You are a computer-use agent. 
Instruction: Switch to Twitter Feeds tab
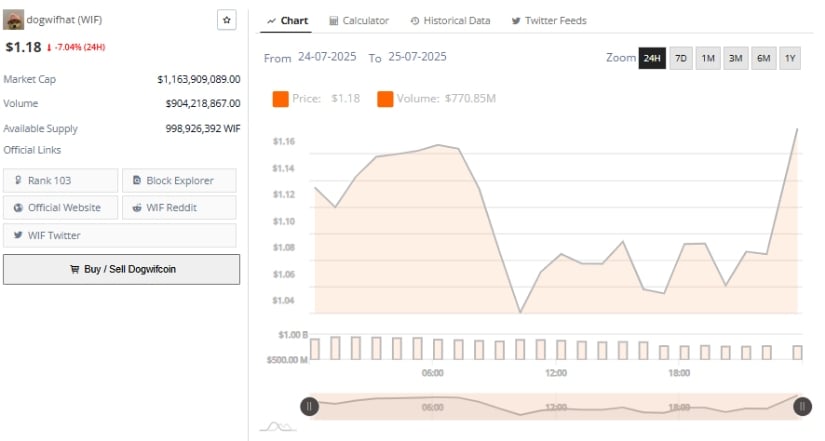pyautogui.click(x=549, y=21)
